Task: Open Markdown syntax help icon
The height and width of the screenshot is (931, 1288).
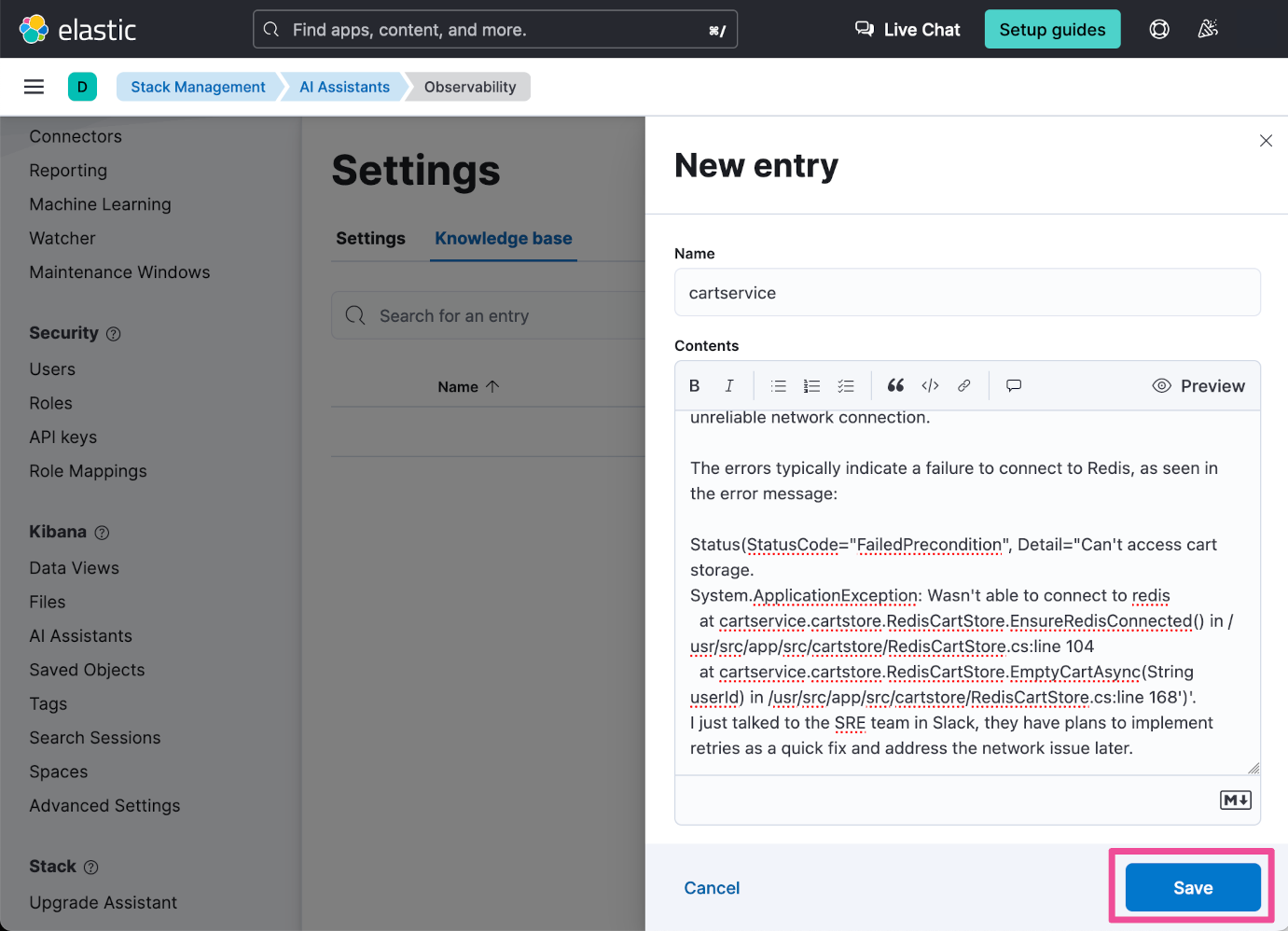Action: [x=1235, y=800]
